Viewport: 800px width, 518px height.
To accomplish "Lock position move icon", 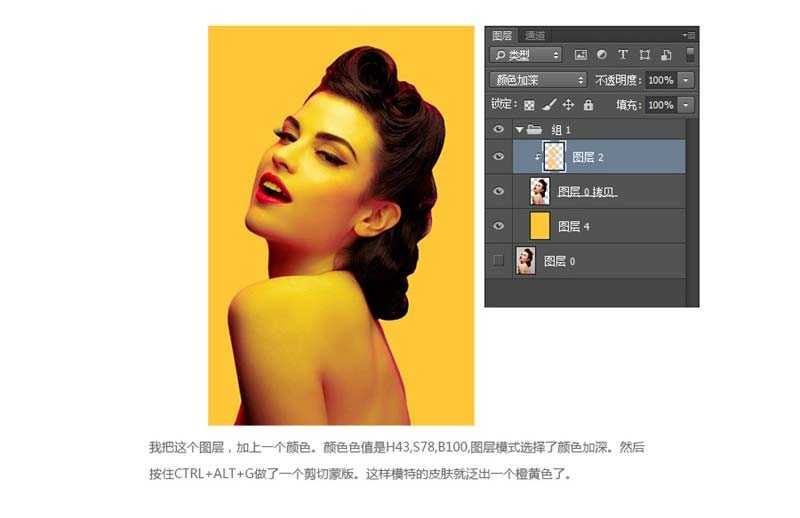I will 568,105.
